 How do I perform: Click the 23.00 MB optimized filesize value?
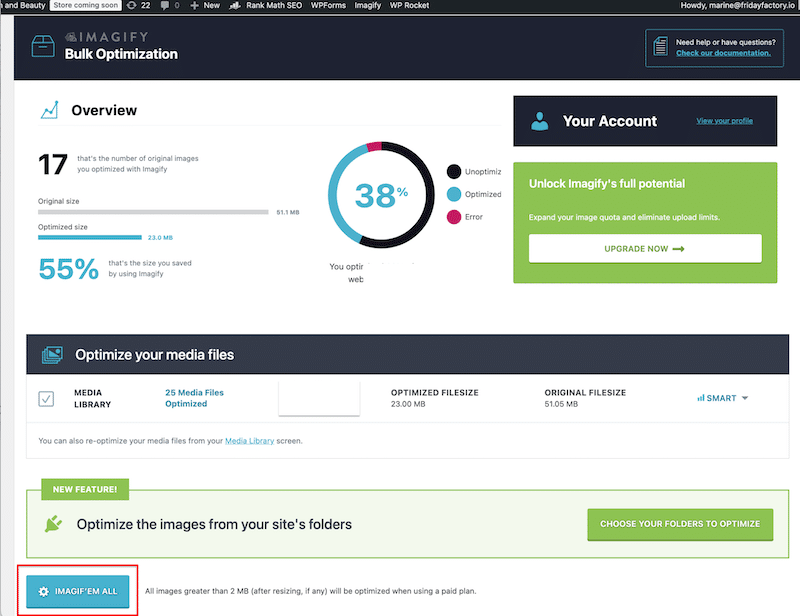pyautogui.click(x=408, y=404)
